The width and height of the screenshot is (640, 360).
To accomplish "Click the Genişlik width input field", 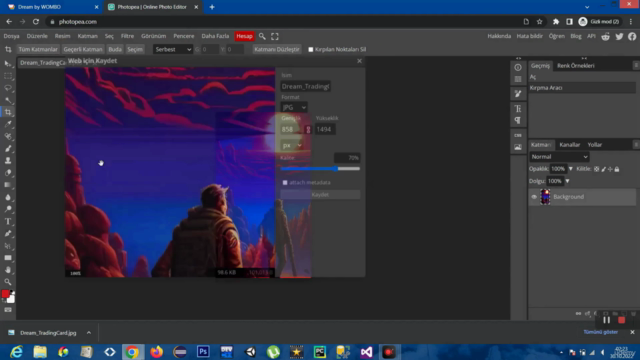I will (x=291, y=129).
